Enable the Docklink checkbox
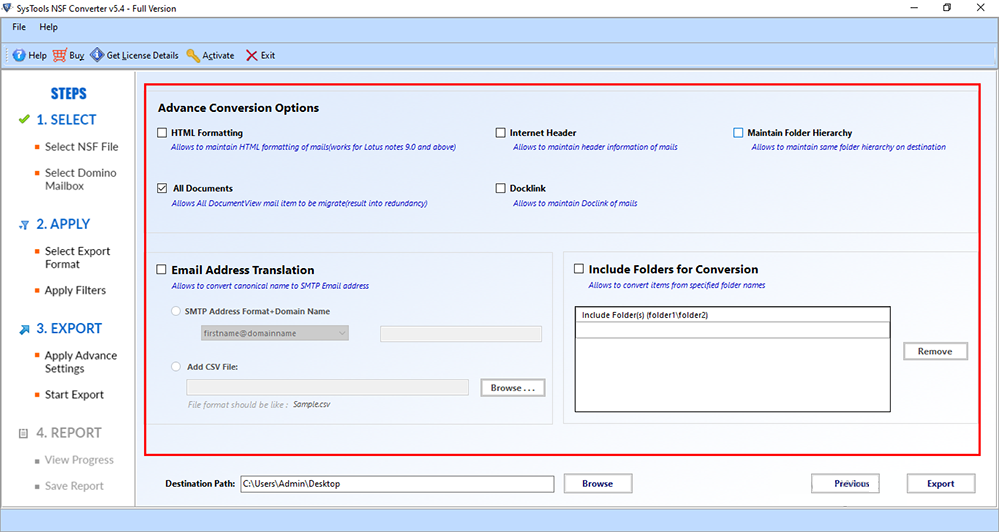This screenshot has height=532, width=999. click(x=500, y=188)
